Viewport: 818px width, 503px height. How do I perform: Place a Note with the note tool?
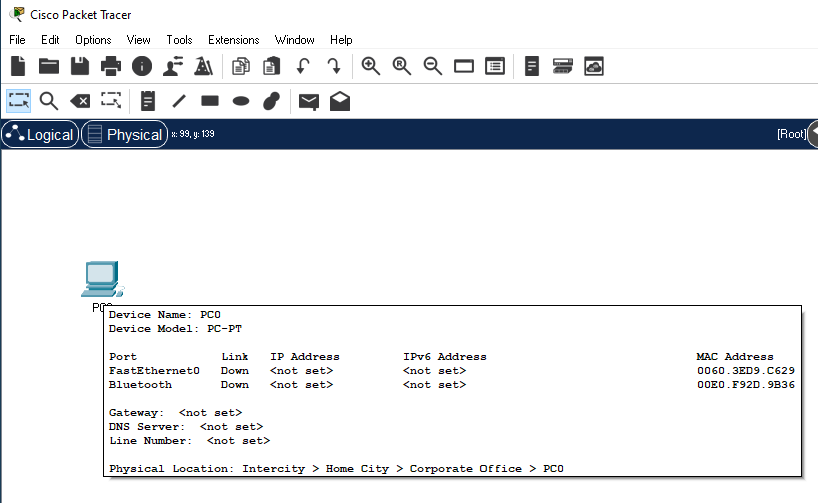(x=148, y=101)
